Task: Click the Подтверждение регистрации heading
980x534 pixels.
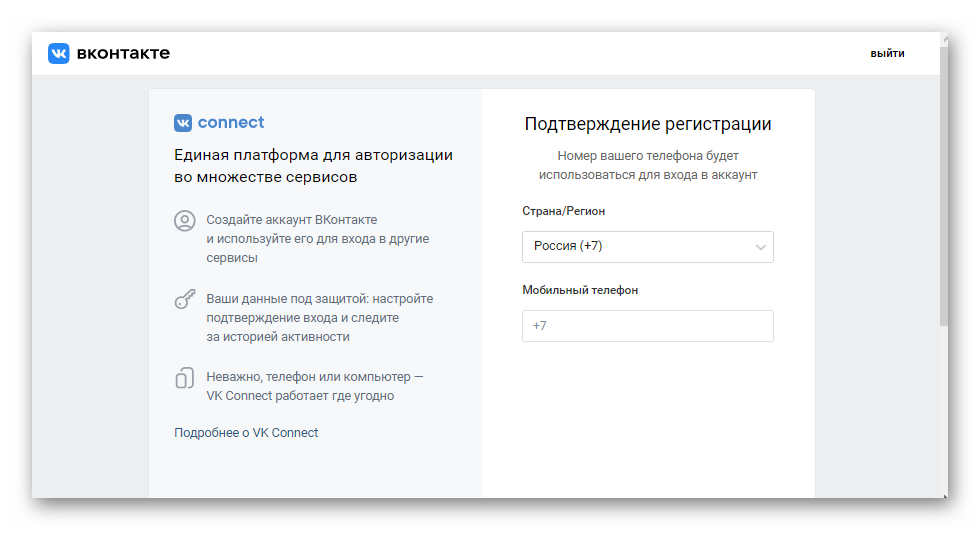Action: [648, 124]
